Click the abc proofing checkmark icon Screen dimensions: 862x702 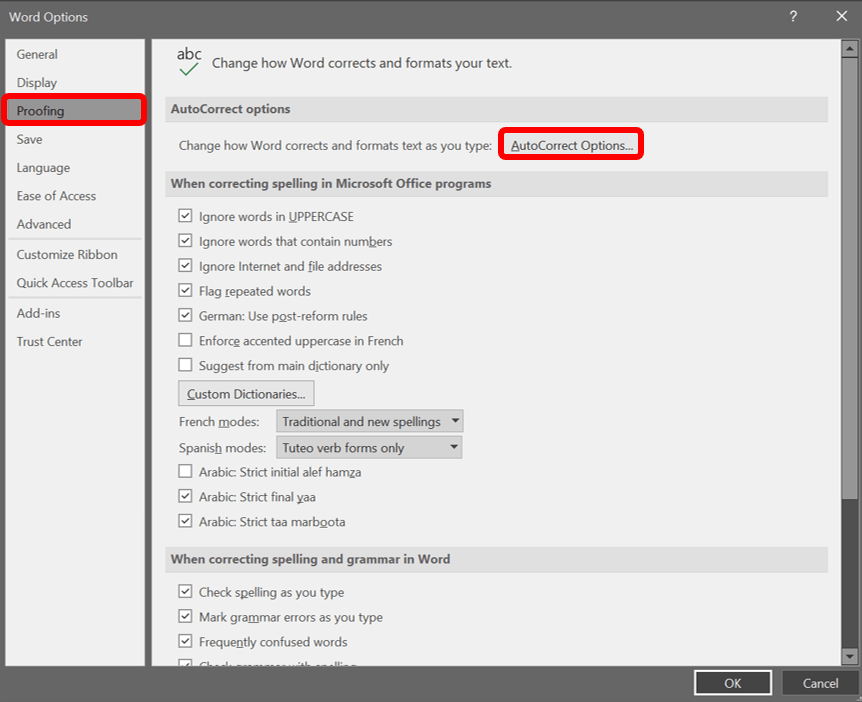(189, 61)
